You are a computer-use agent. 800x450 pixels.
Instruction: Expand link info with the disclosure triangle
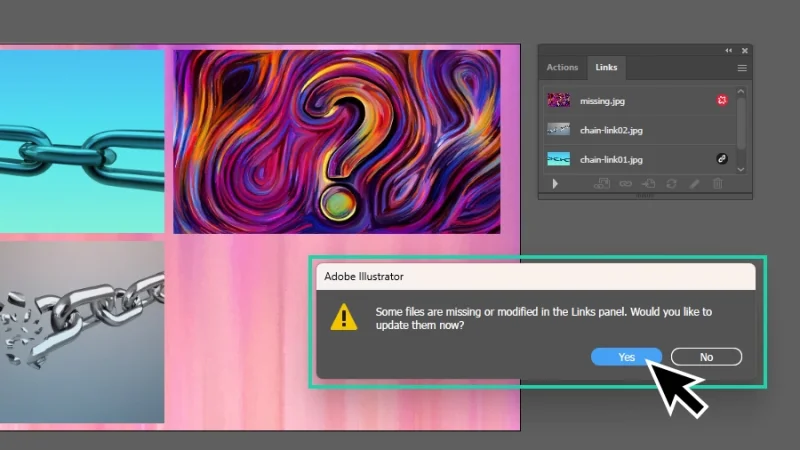coord(555,184)
